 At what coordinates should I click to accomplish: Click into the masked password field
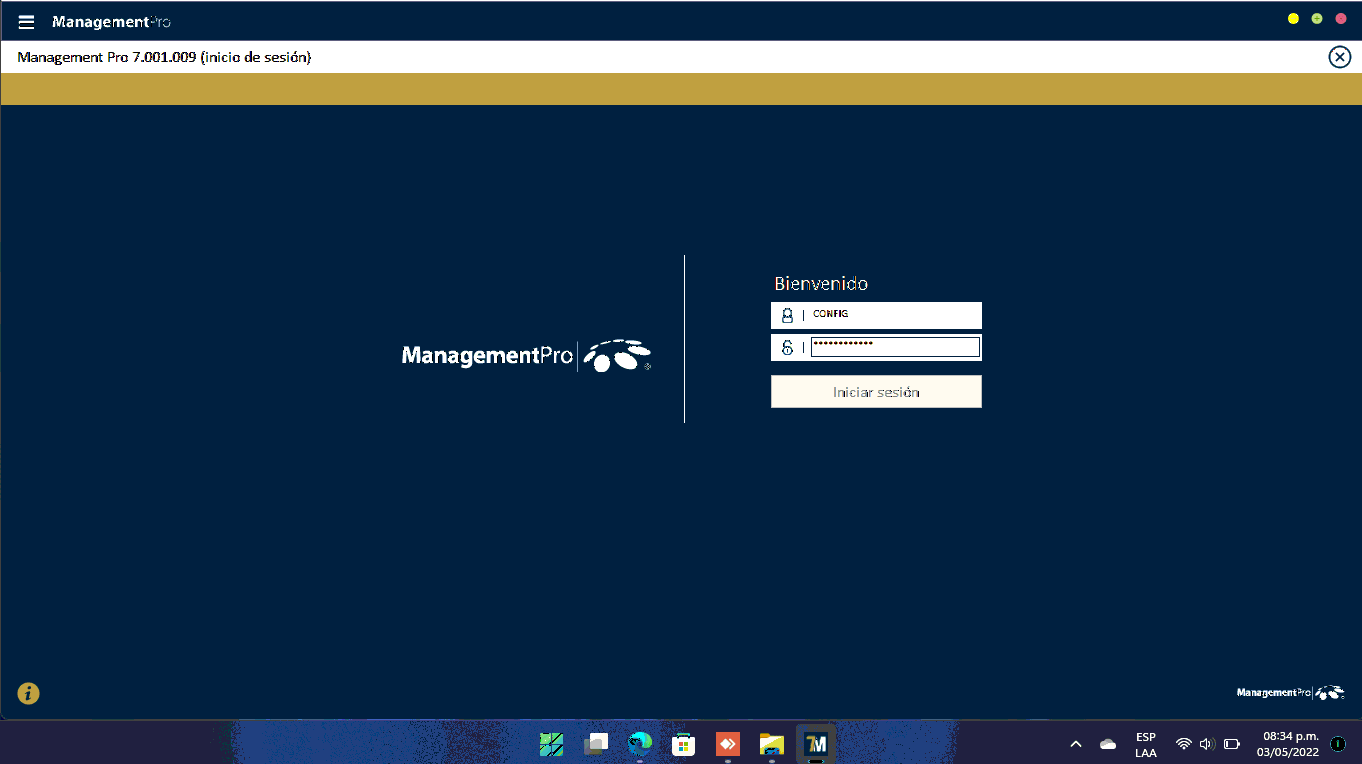coord(894,347)
